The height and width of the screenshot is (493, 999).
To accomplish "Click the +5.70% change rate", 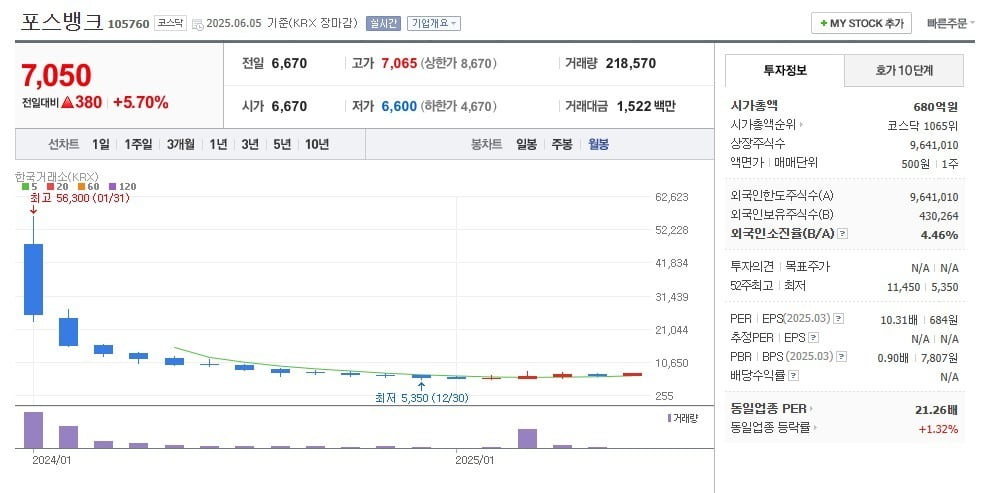I will 141,103.
